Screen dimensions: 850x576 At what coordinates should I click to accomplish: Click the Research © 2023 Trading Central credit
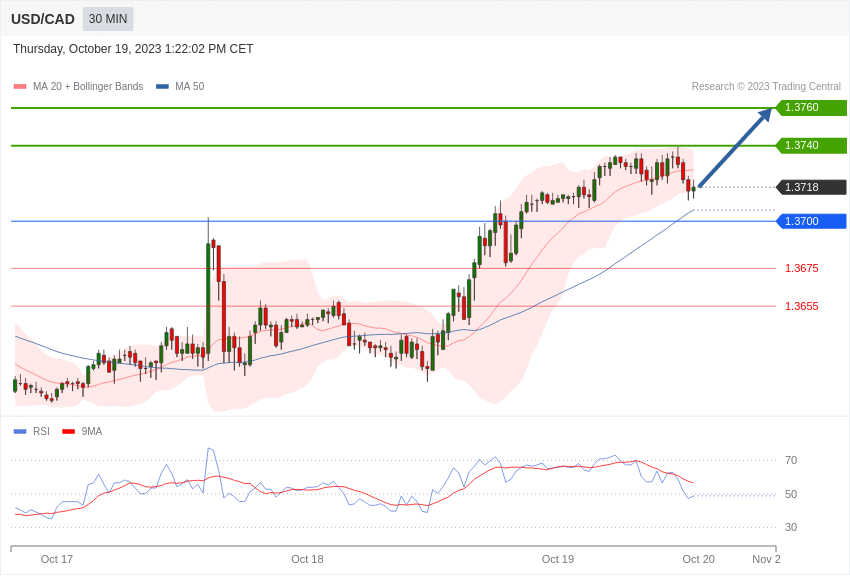pyautogui.click(x=766, y=87)
